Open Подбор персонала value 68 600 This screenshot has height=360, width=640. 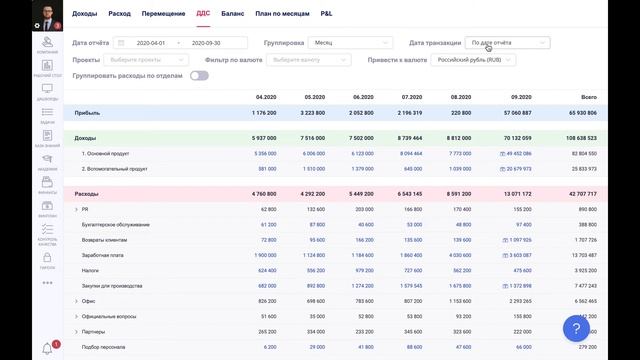pos(414,347)
